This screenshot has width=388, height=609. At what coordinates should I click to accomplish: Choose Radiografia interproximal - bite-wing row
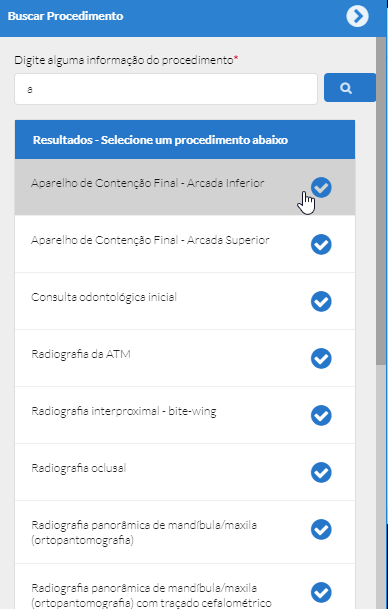point(185,415)
